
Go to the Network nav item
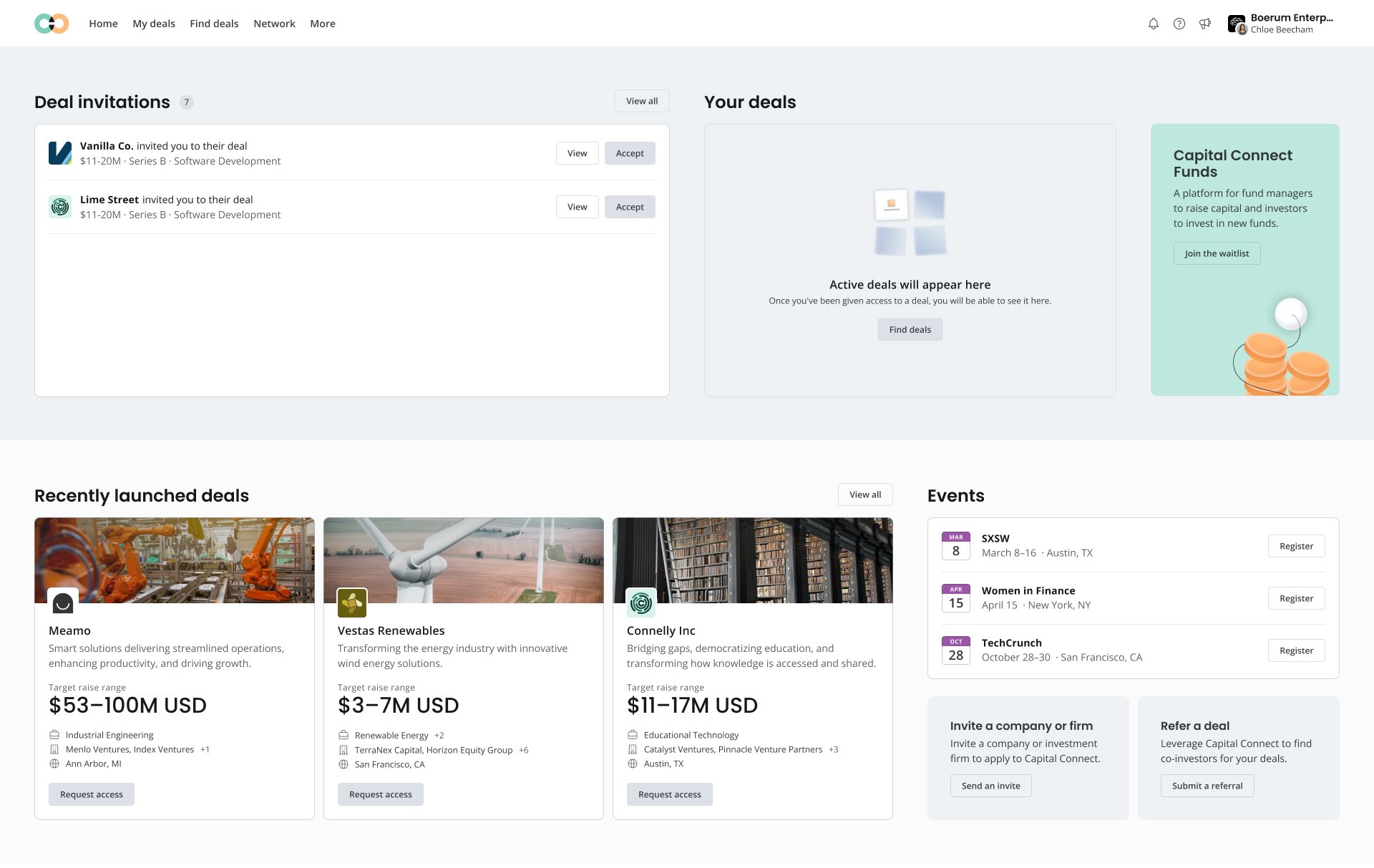(274, 24)
